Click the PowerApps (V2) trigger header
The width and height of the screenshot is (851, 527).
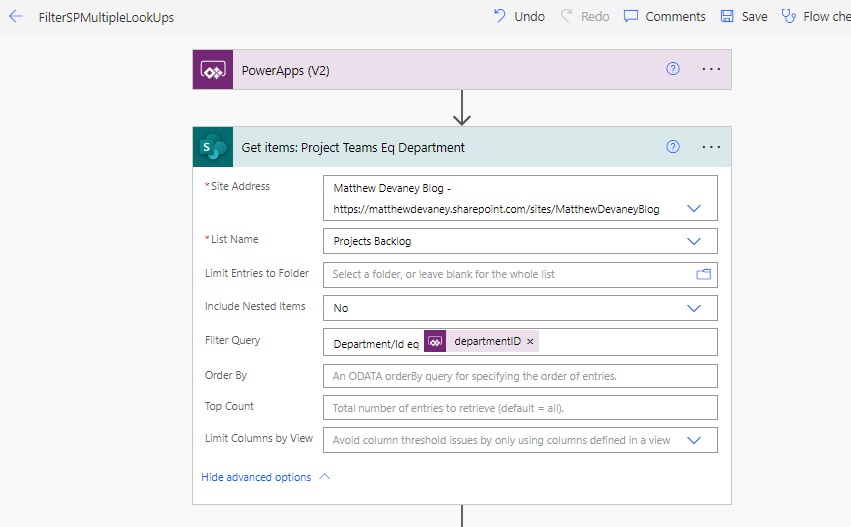pyautogui.click(x=462, y=69)
